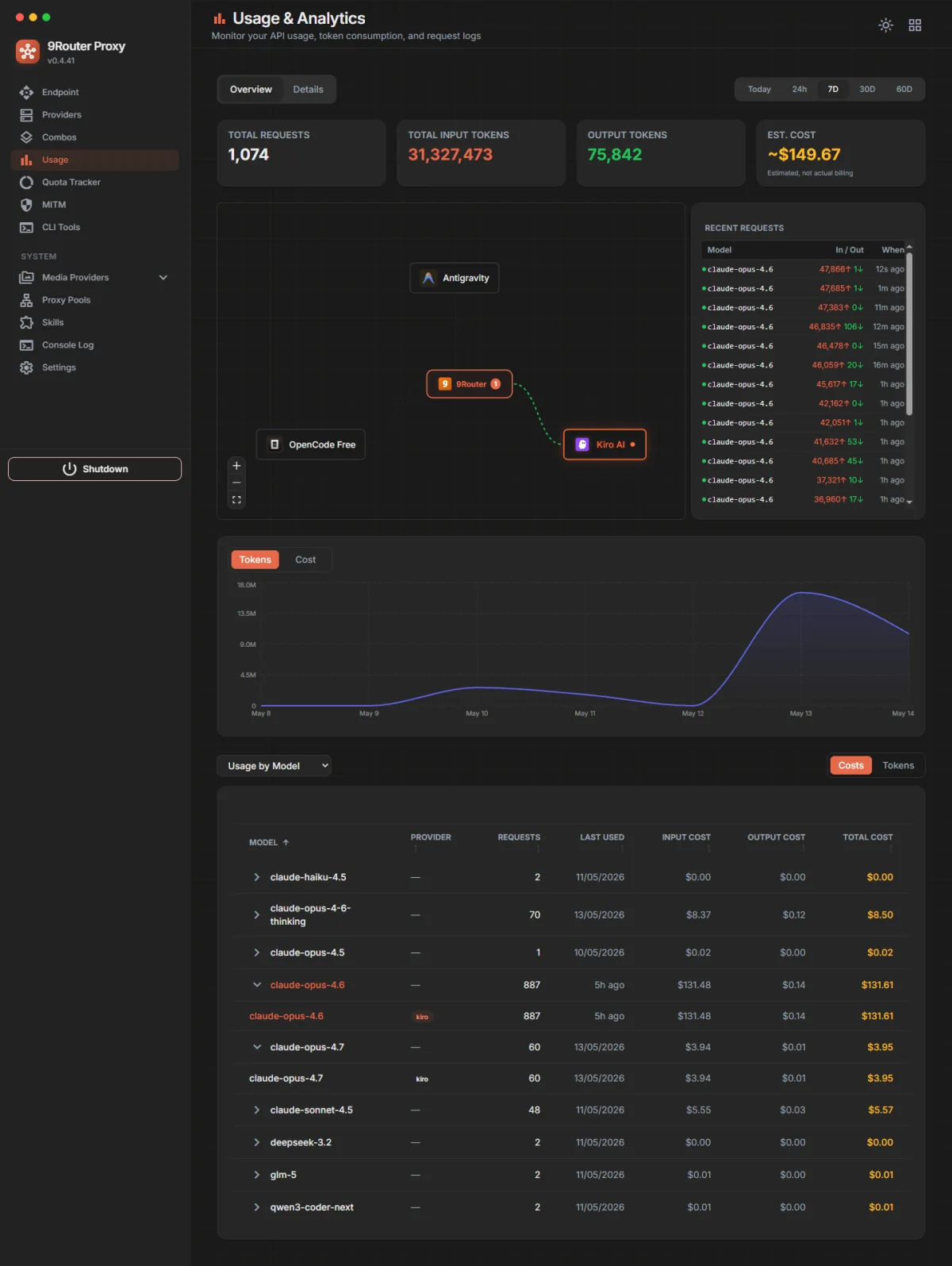Switch time range to 60D
Image resolution: width=952 pixels, height=1266 pixels.
904,90
